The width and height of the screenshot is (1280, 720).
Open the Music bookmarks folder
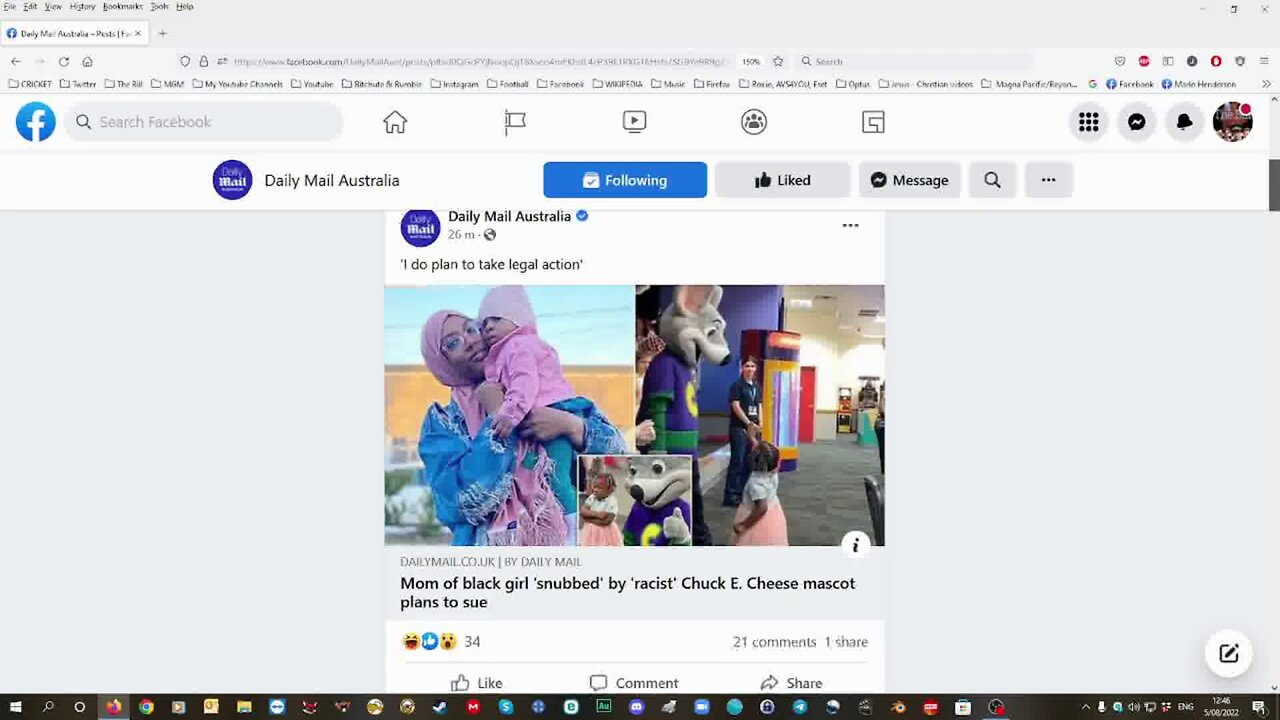pos(668,84)
